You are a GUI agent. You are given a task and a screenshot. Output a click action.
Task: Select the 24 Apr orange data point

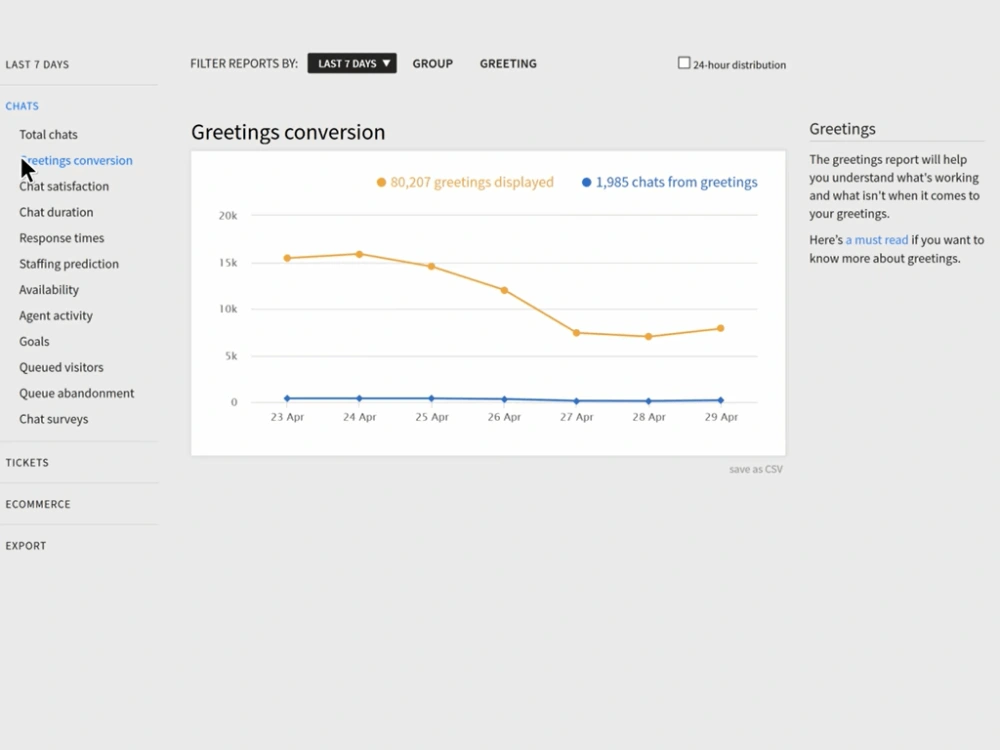coord(360,254)
